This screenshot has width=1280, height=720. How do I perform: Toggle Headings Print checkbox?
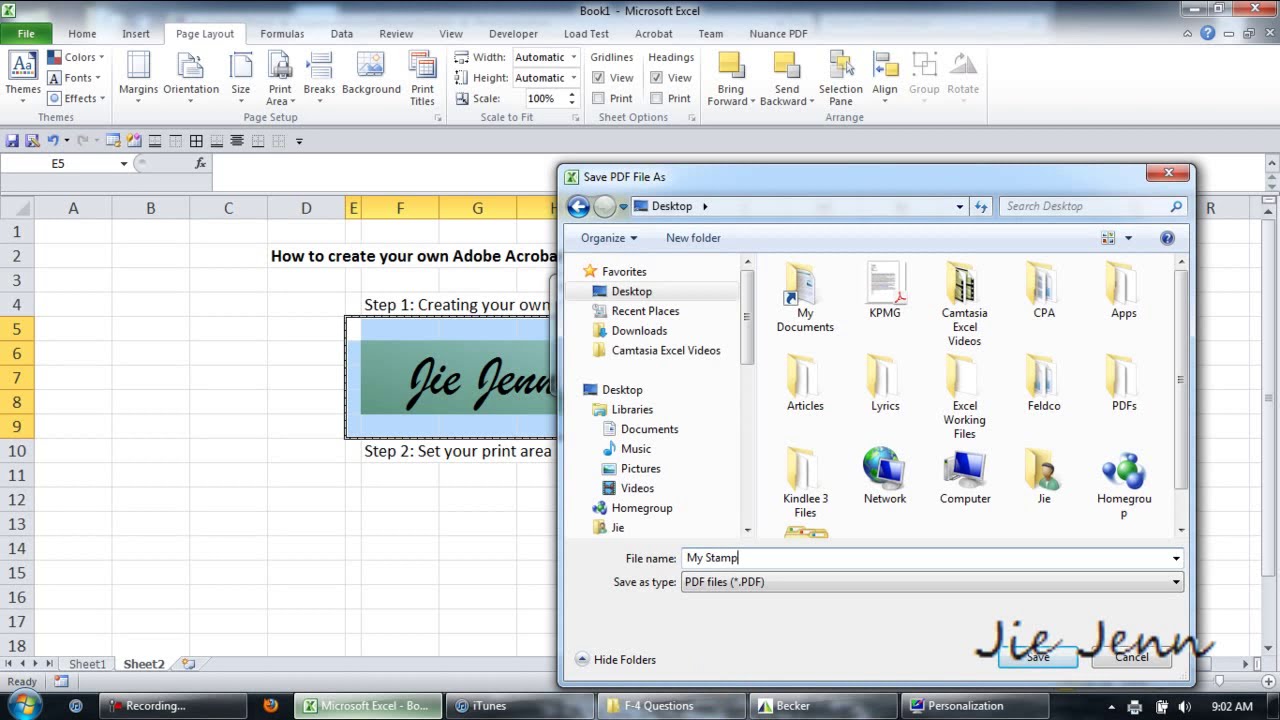click(x=656, y=98)
